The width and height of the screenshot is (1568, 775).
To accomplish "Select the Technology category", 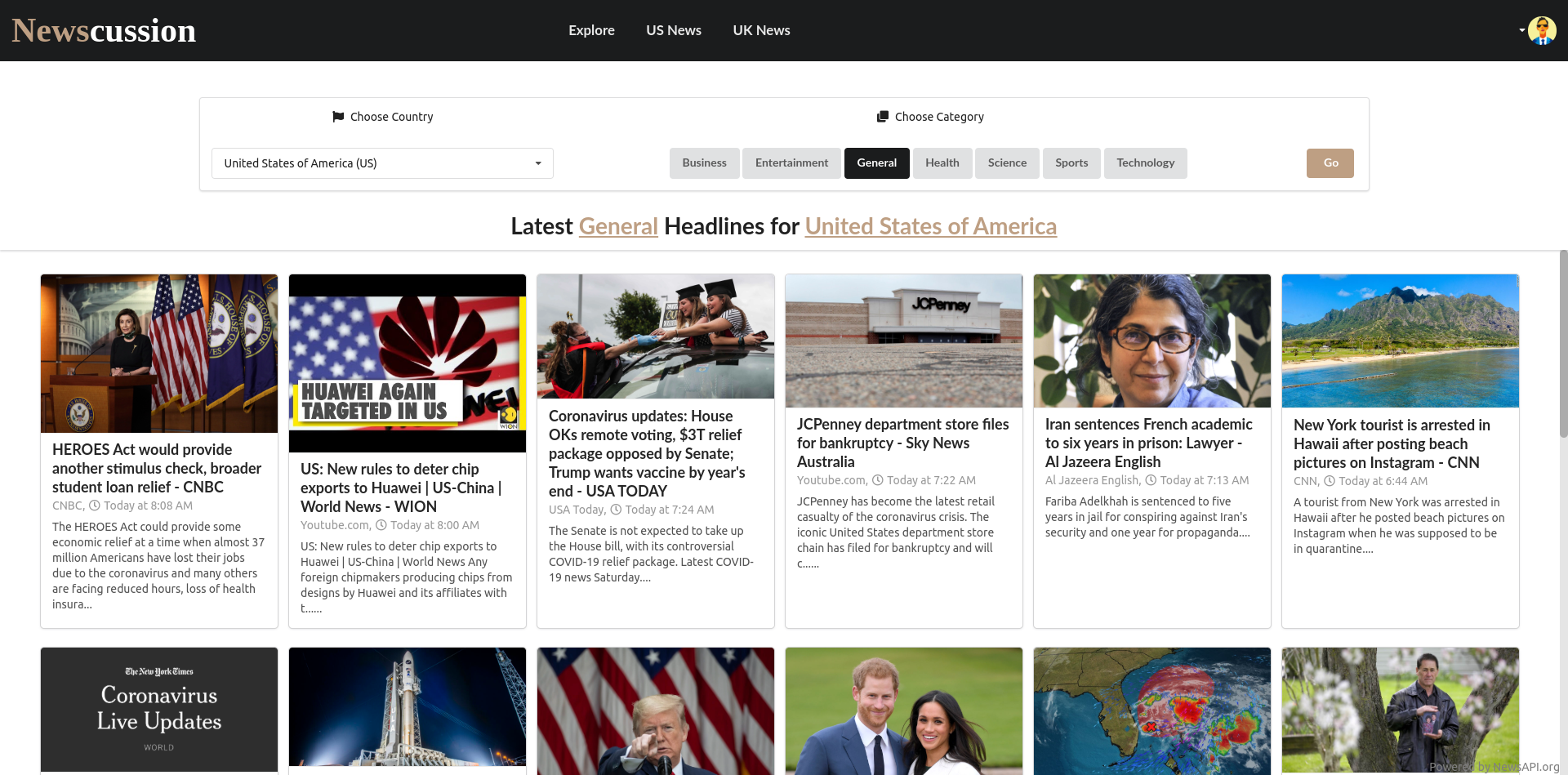I will click(x=1145, y=163).
